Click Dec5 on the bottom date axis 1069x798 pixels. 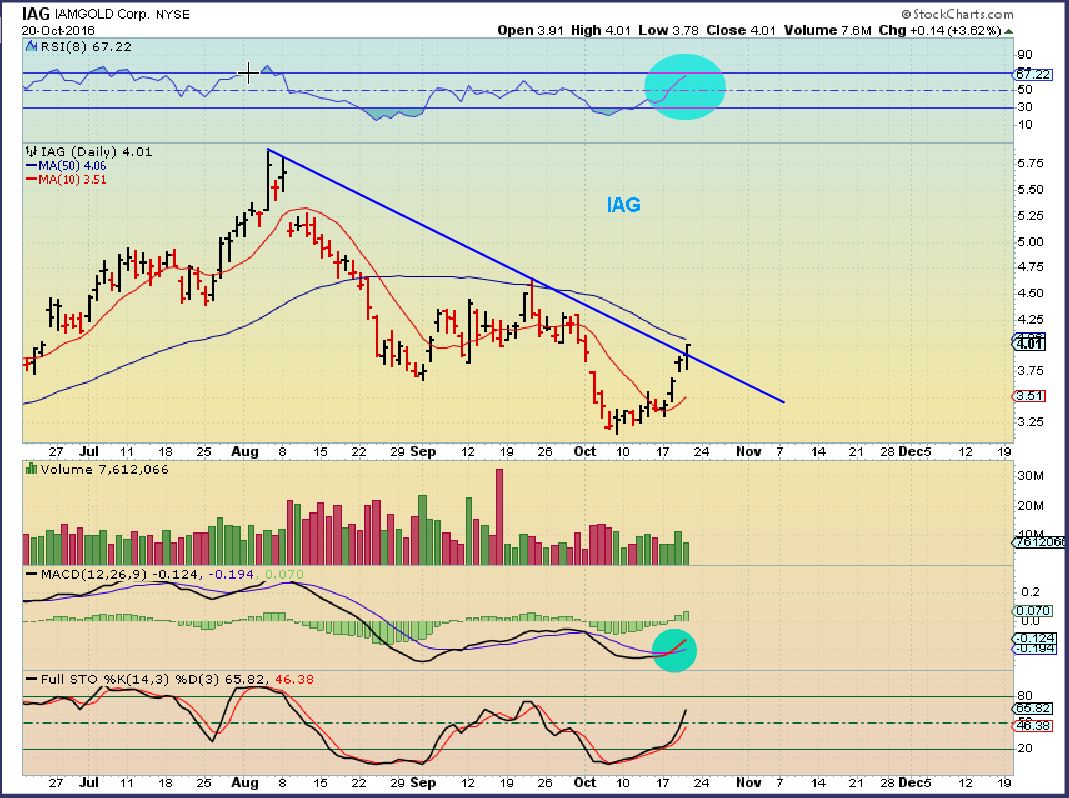point(915,782)
